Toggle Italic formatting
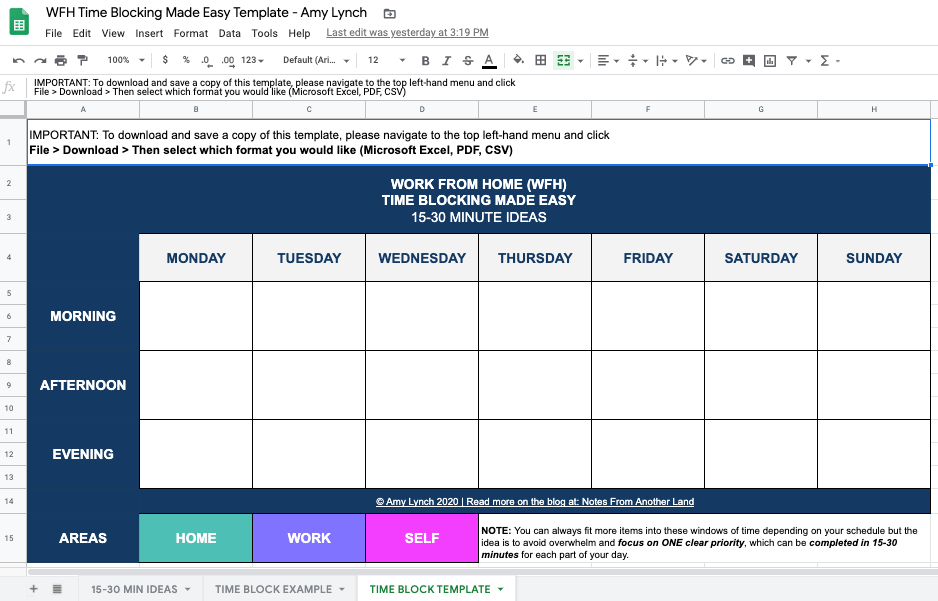Image resolution: width=938 pixels, height=601 pixels. [446, 61]
